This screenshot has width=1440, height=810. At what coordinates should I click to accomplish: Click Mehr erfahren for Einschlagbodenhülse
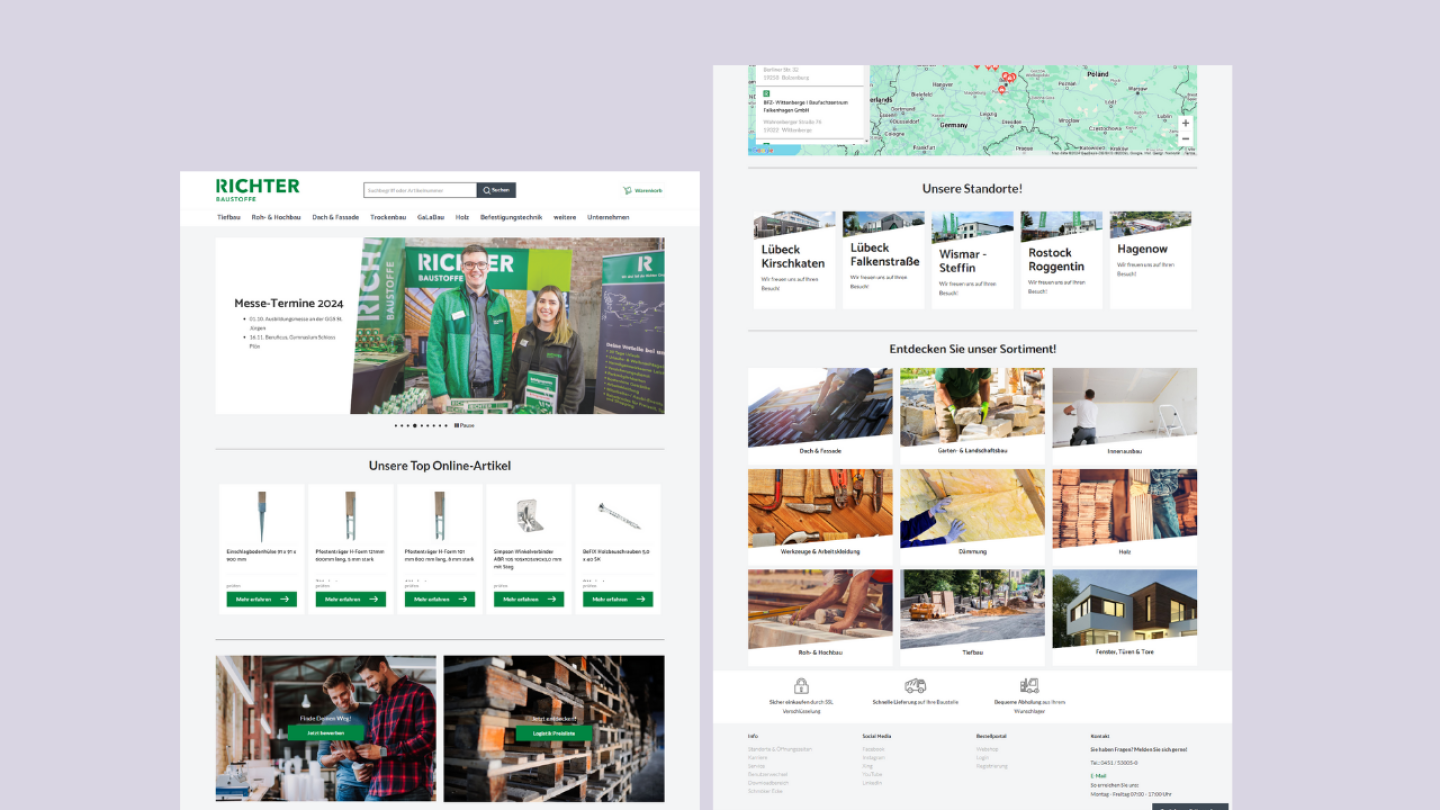(262, 599)
